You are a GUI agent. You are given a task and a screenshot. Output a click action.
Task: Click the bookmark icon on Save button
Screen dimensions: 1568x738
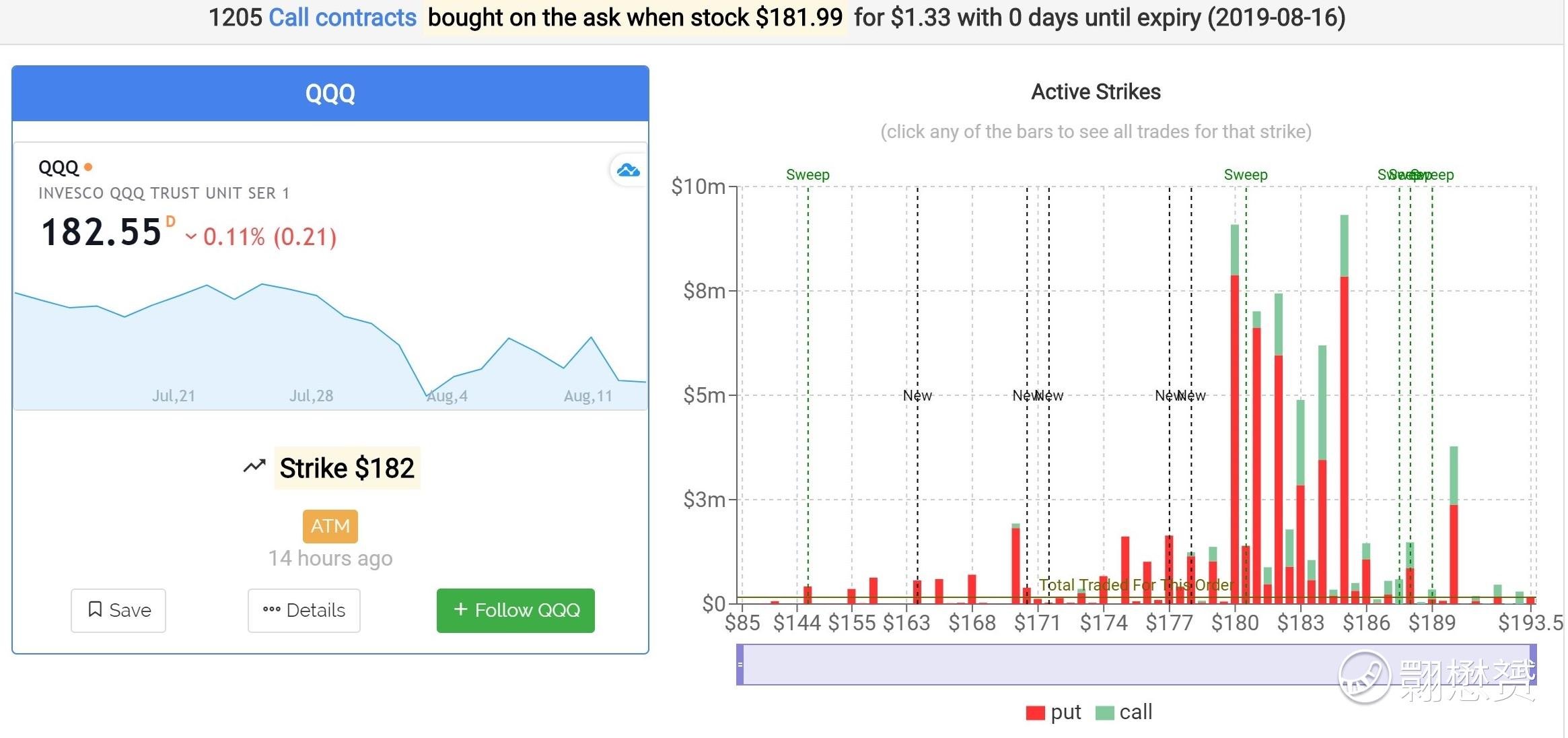coord(96,609)
